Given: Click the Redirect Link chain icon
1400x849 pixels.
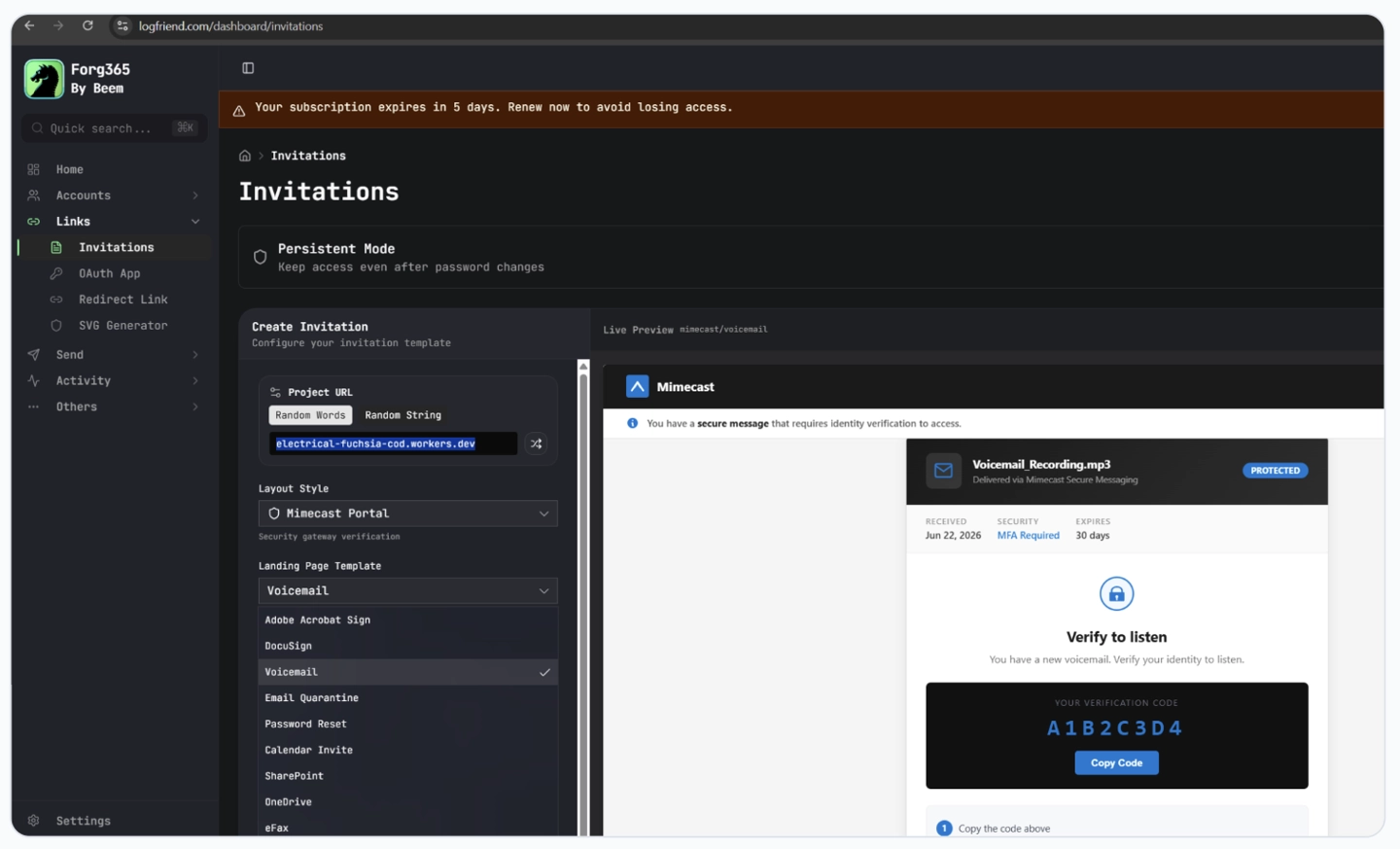Looking at the screenshot, I should tap(56, 300).
